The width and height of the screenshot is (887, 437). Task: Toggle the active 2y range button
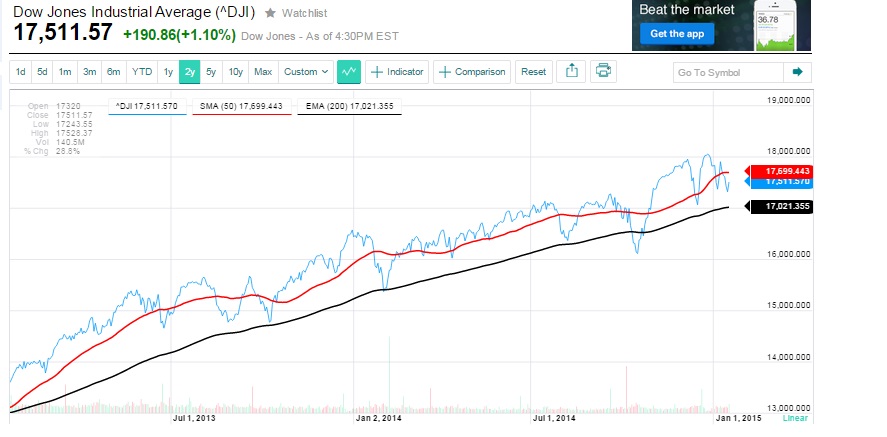coord(190,72)
